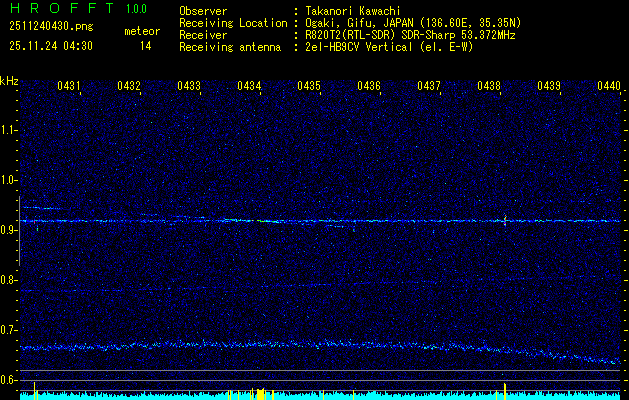Click the 0.7 frequency axis label
Image resolution: width=629 pixels, height=400 pixels.
click(x=9, y=329)
